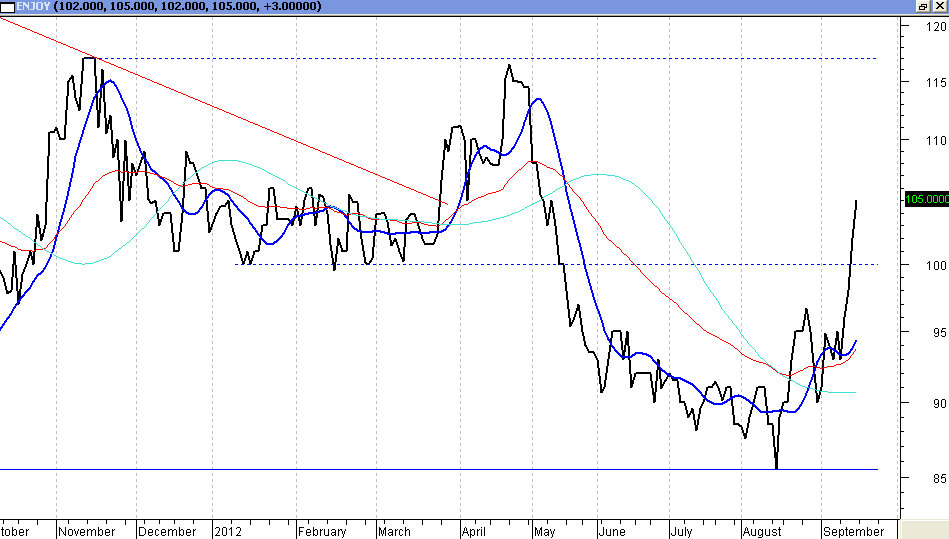Click the December date axis label
Viewport: 949px width, 539px height.
pos(167,531)
